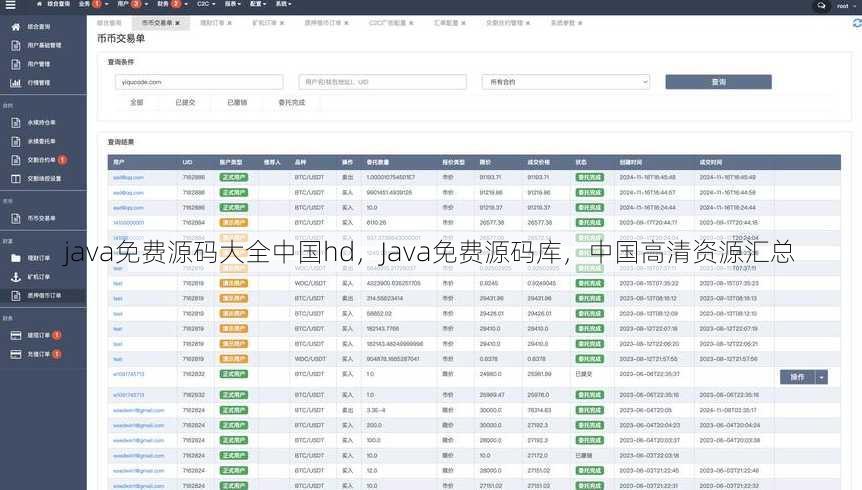The height and width of the screenshot is (490, 862).
Task: Open the root account dropdown
Action: point(847,6)
